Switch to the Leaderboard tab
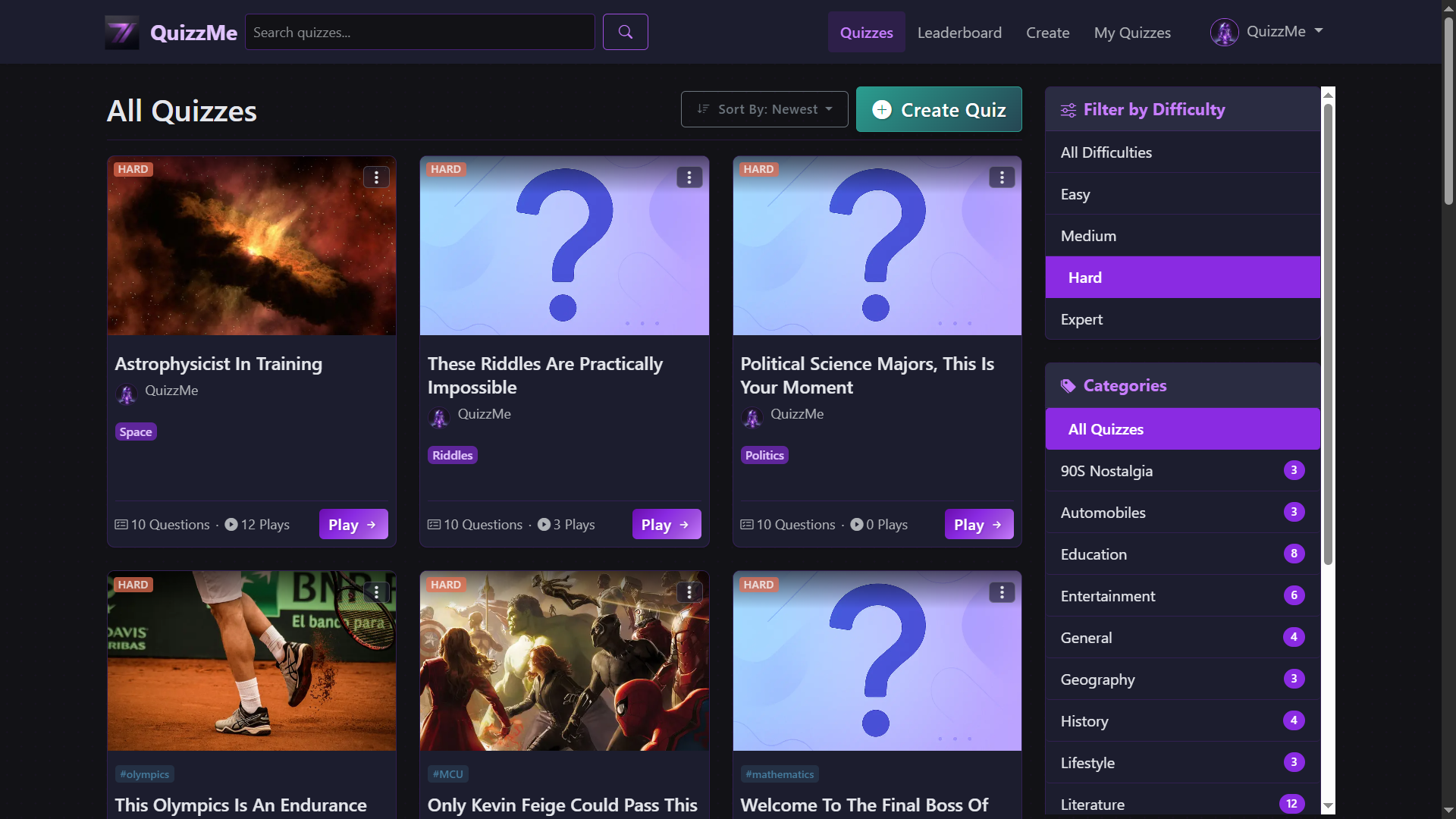Screen dimensions: 1456x819 959,33
